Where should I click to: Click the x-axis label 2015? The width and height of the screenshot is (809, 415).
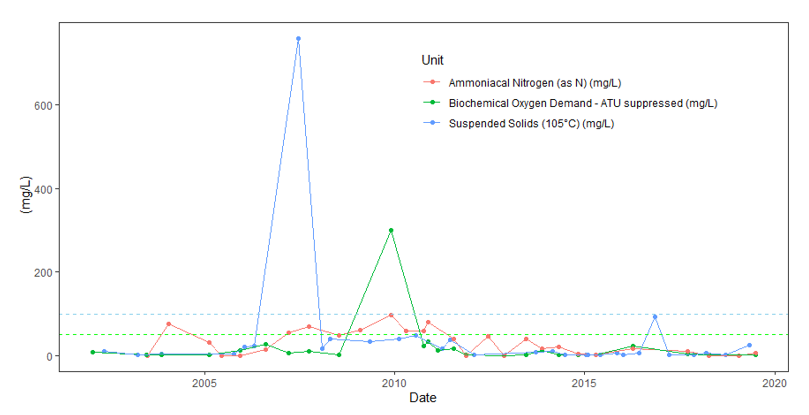click(584, 383)
